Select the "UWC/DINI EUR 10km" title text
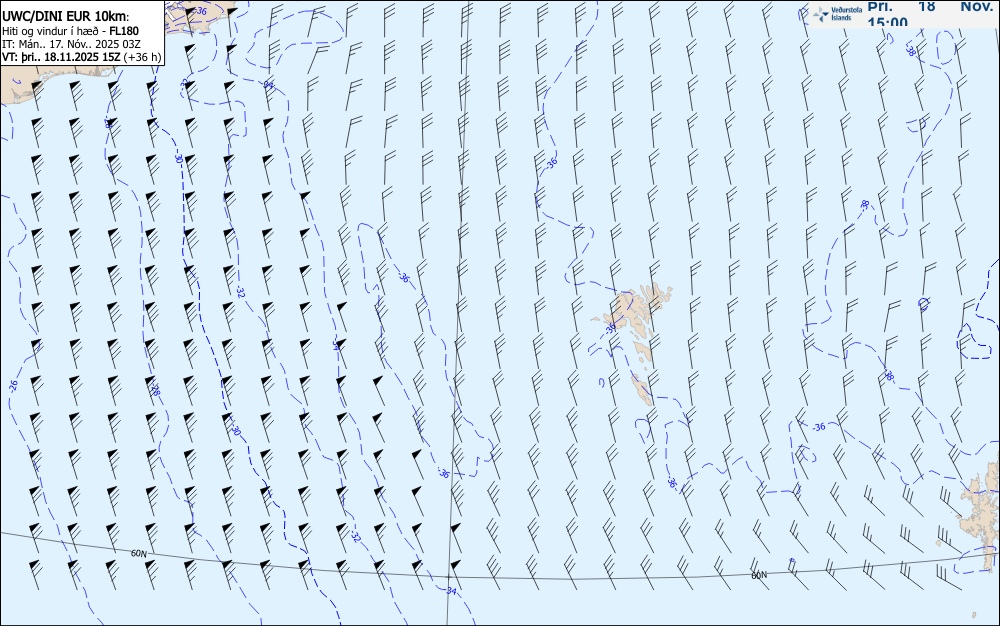The width and height of the screenshot is (1000, 626). coord(66,17)
